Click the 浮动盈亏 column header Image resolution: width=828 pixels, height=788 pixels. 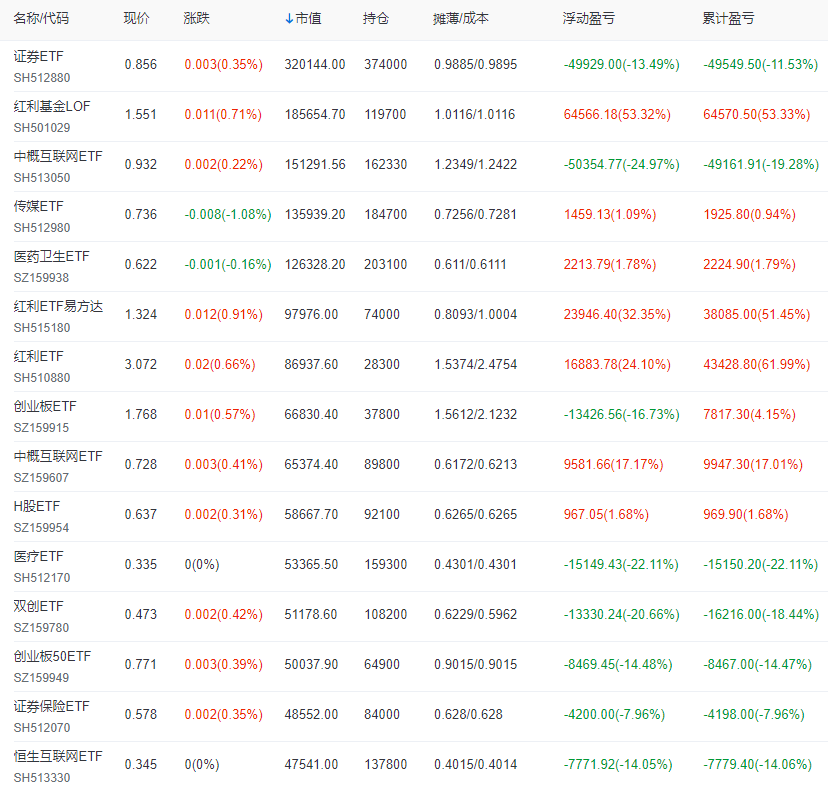[589, 18]
